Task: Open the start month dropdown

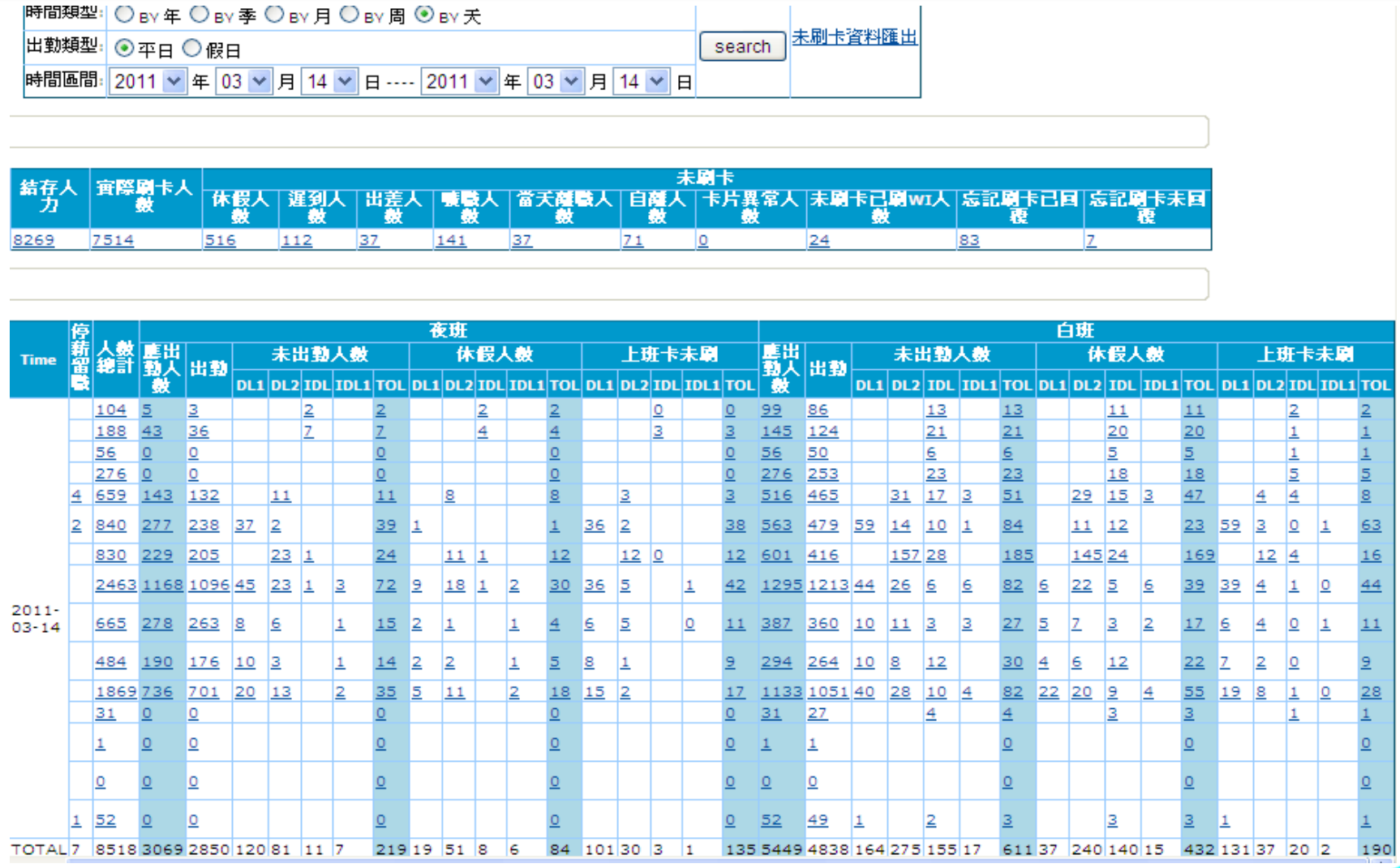Action: (244, 82)
